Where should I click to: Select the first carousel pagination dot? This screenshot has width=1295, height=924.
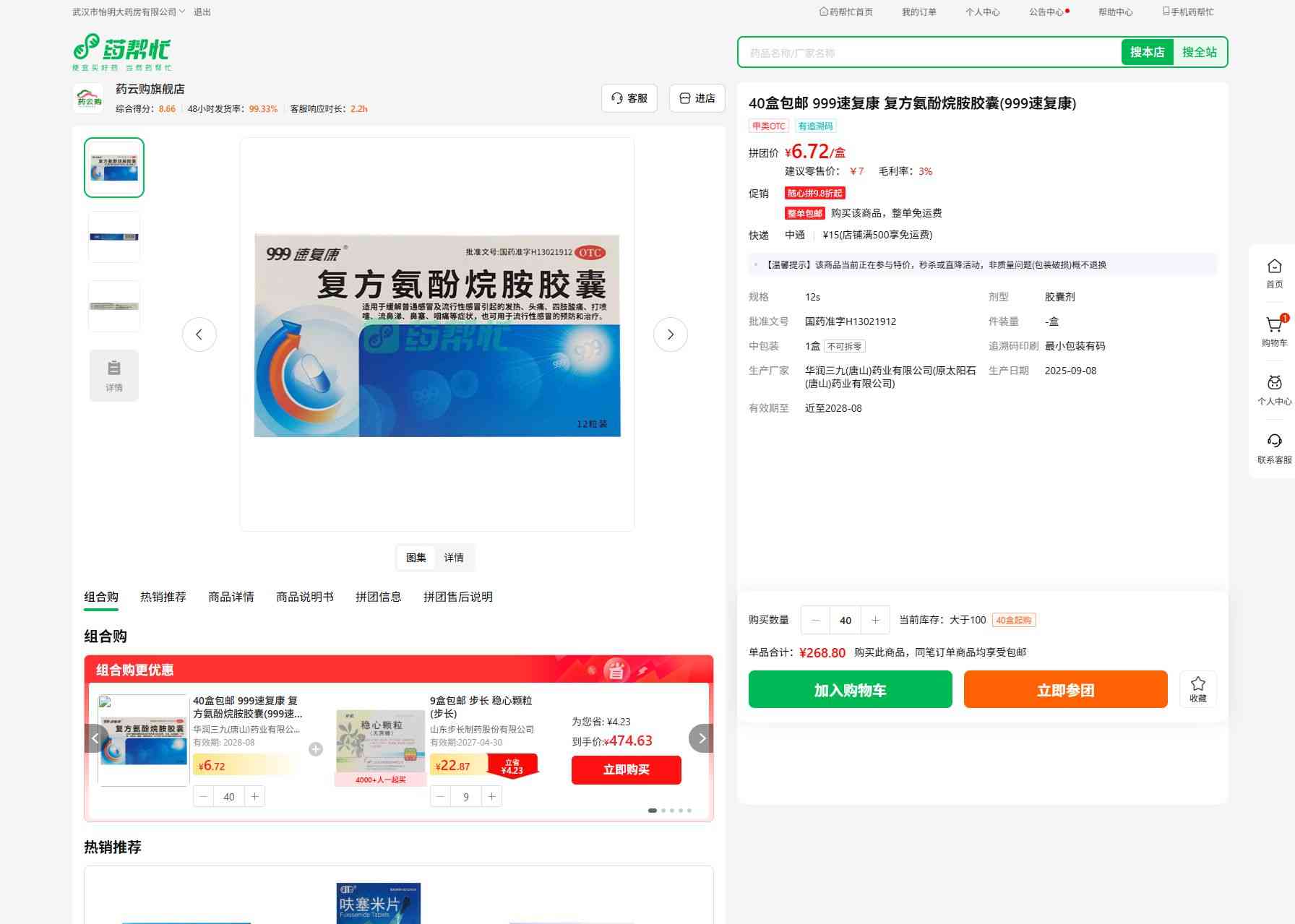tap(653, 811)
